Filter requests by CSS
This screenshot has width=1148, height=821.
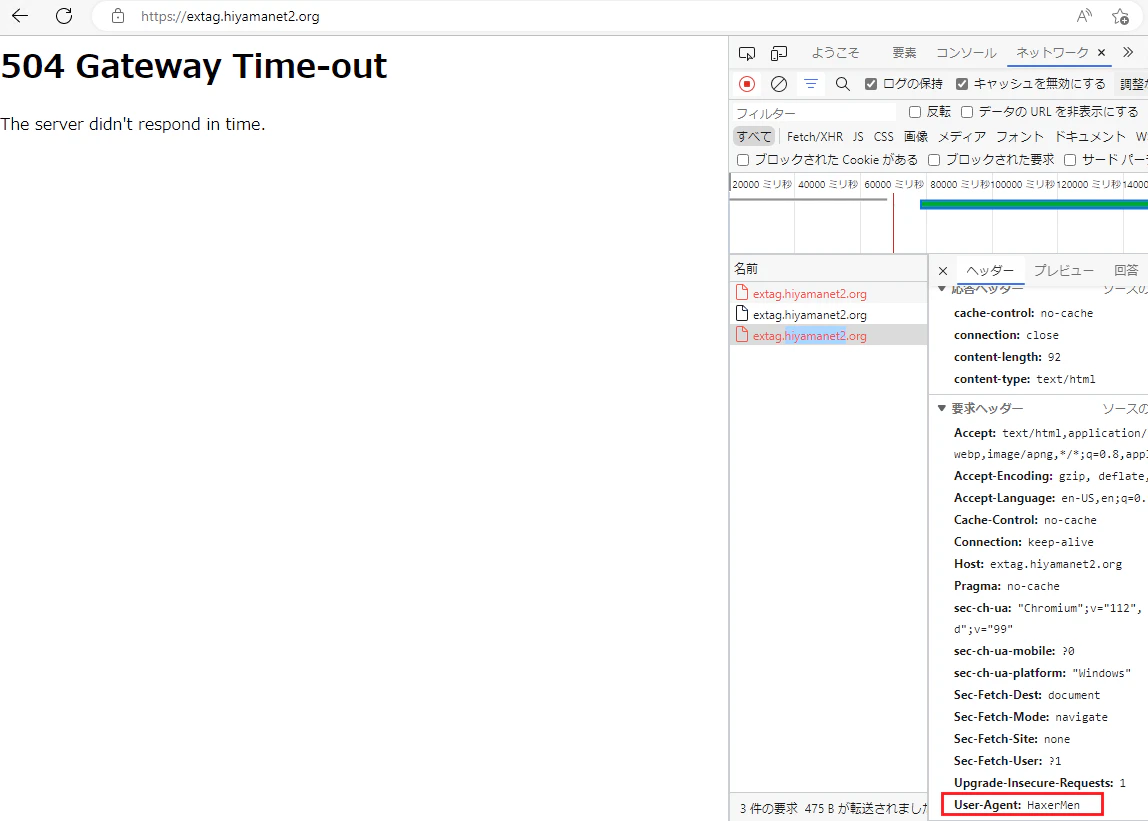(884, 137)
